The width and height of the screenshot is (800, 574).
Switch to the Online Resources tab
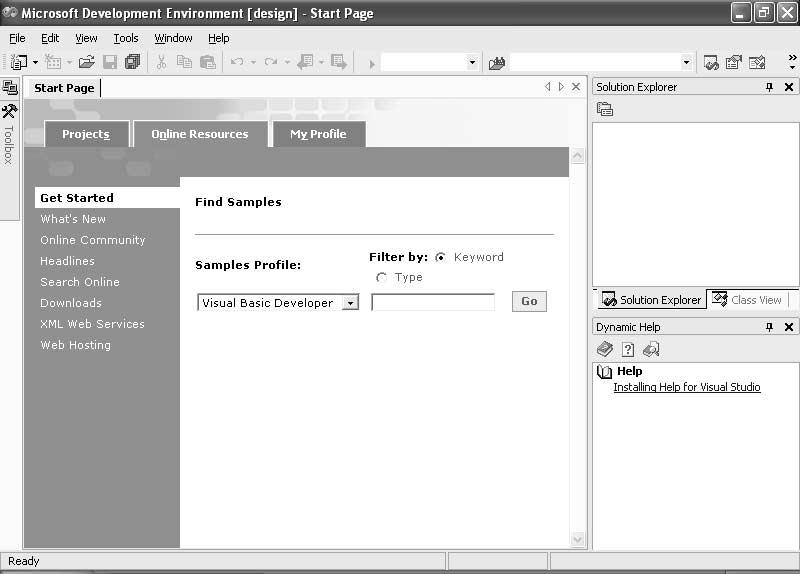click(200, 134)
